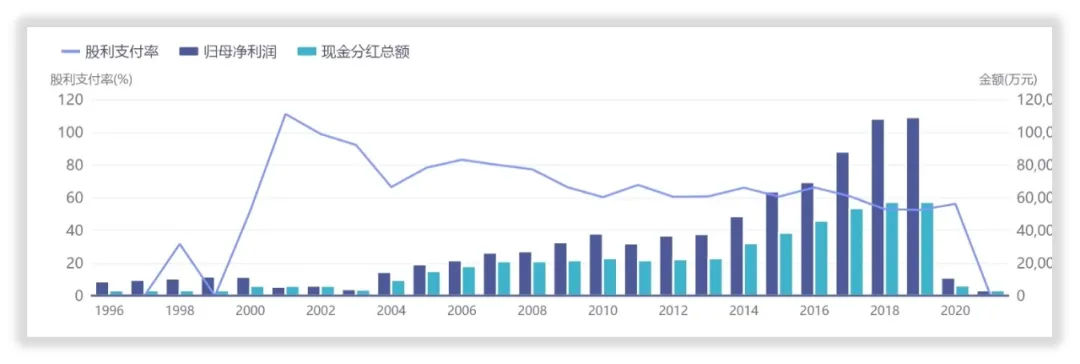This screenshot has width=1080, height=364.
Task: Click the 2020 x-axis label
Action: point(955,310)
